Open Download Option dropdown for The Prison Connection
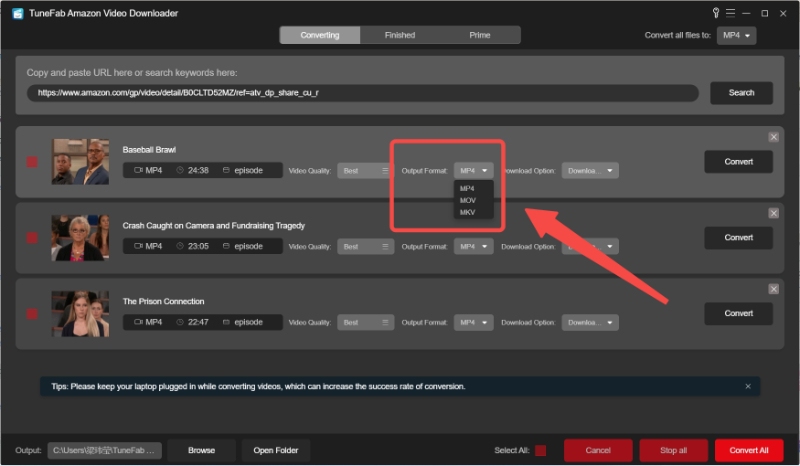 (590, 323)
